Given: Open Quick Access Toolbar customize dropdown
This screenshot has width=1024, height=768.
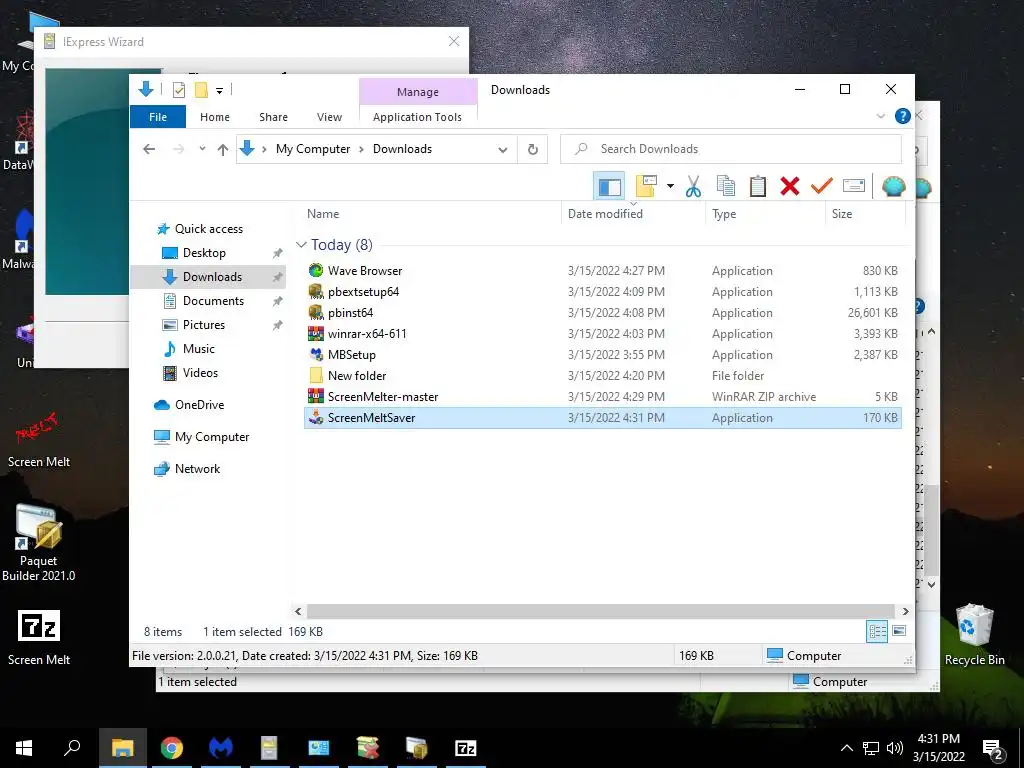Looking at the screenshot, I should 219,91.
